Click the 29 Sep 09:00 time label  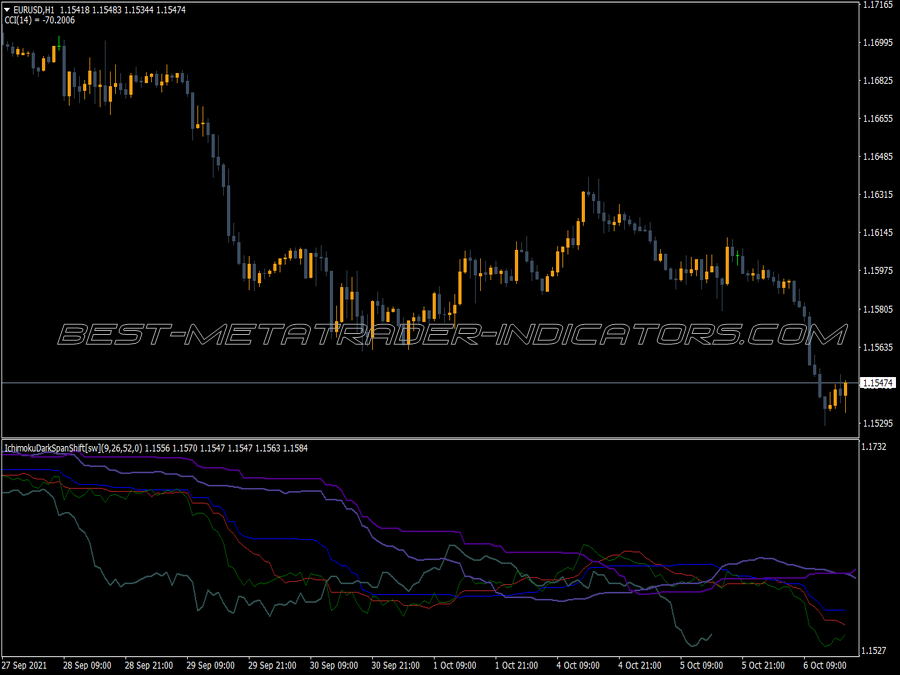pyautogui.click(x=210, y=665)
